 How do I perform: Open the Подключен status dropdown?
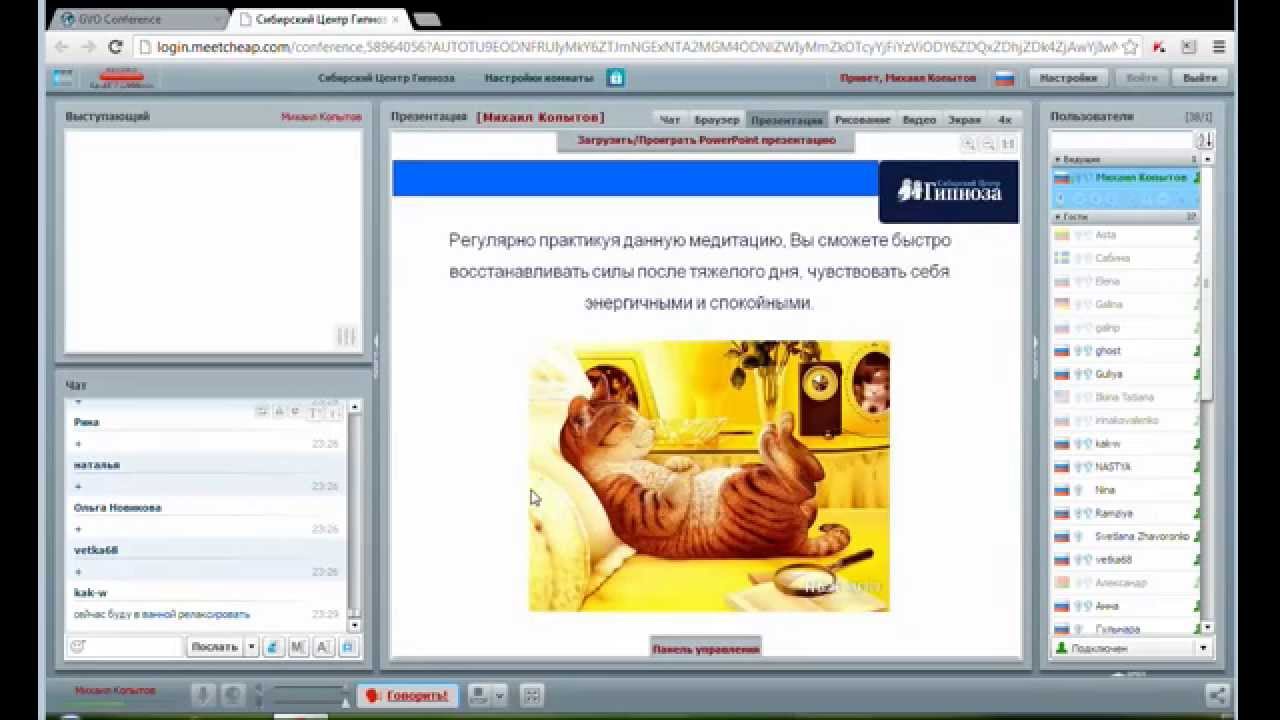(x=1204, y=648)
